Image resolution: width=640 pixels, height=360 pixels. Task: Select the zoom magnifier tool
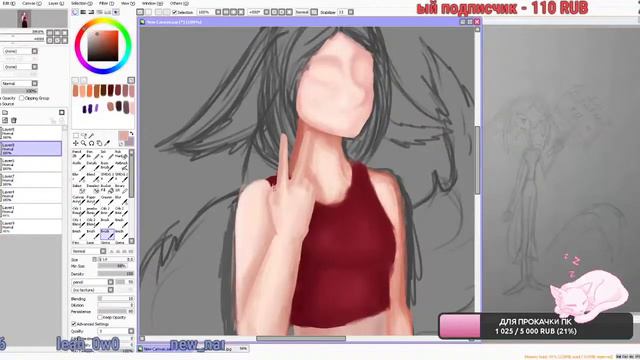pos(84,143)
